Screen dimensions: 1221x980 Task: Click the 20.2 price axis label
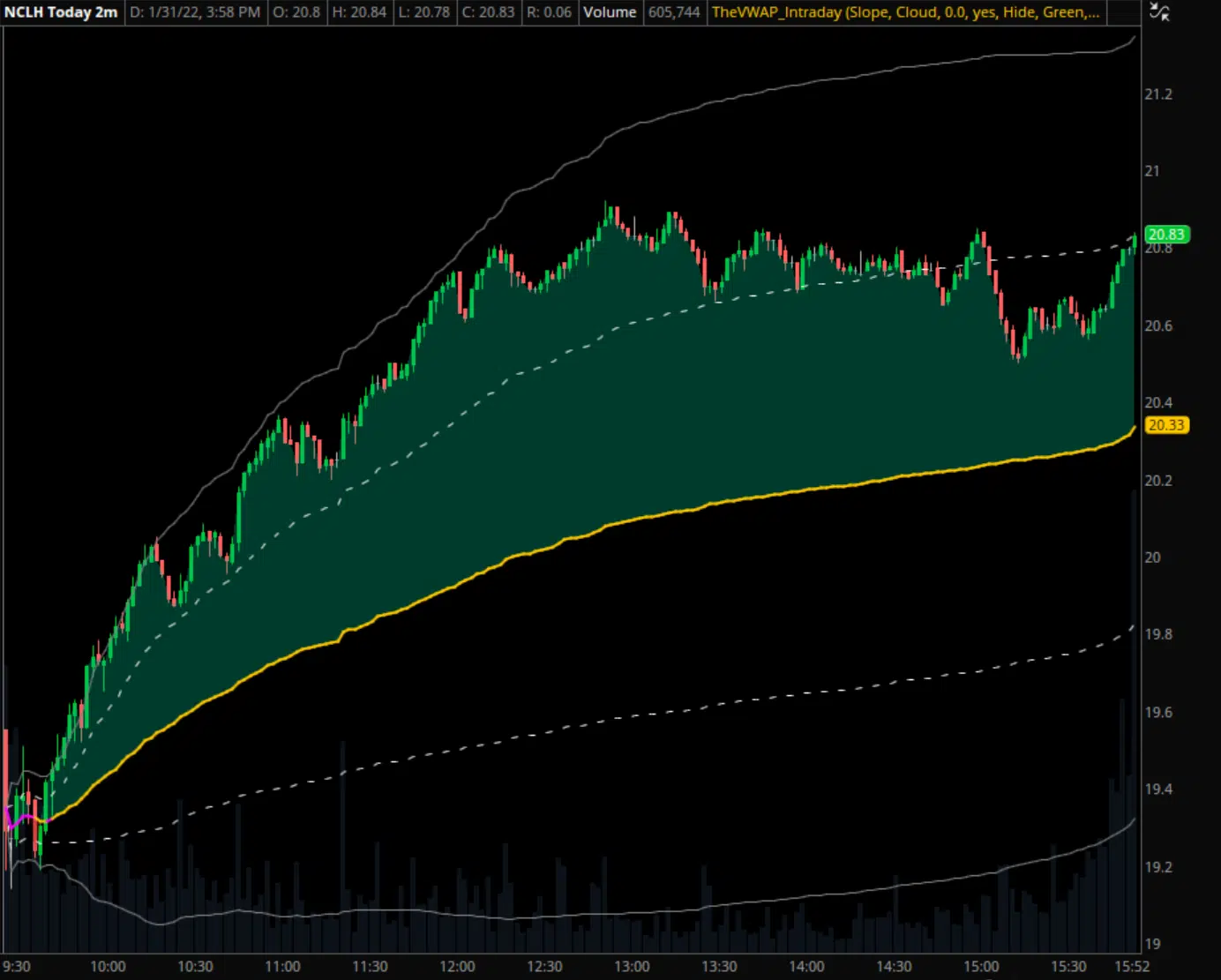[1158, 481]
